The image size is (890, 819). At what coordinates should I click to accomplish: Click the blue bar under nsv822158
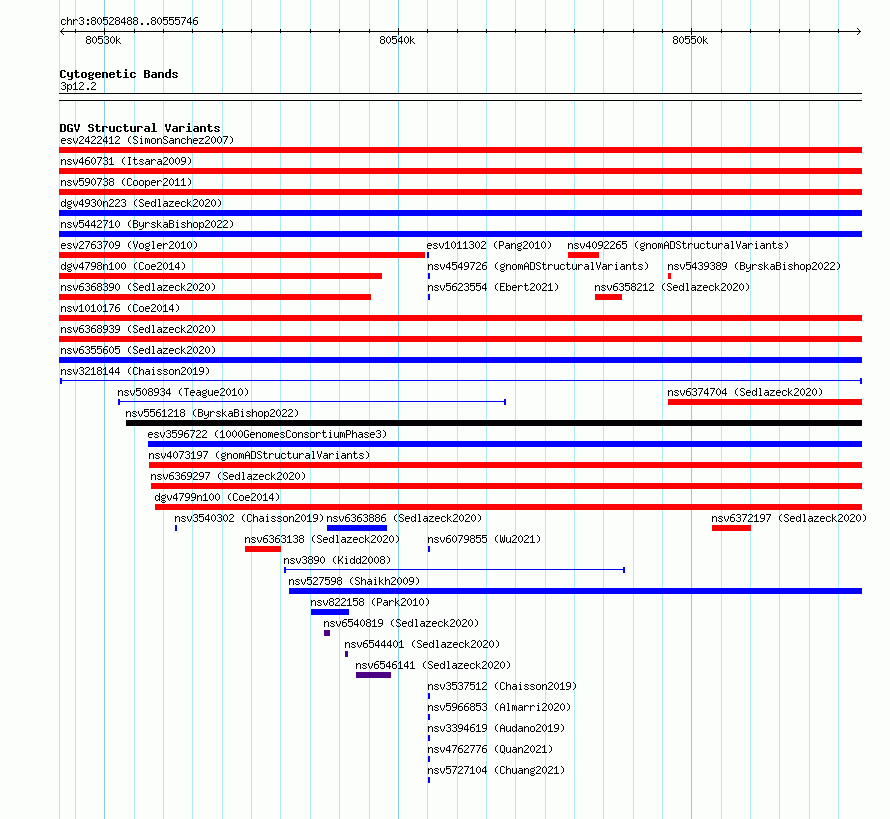(330, 612)
